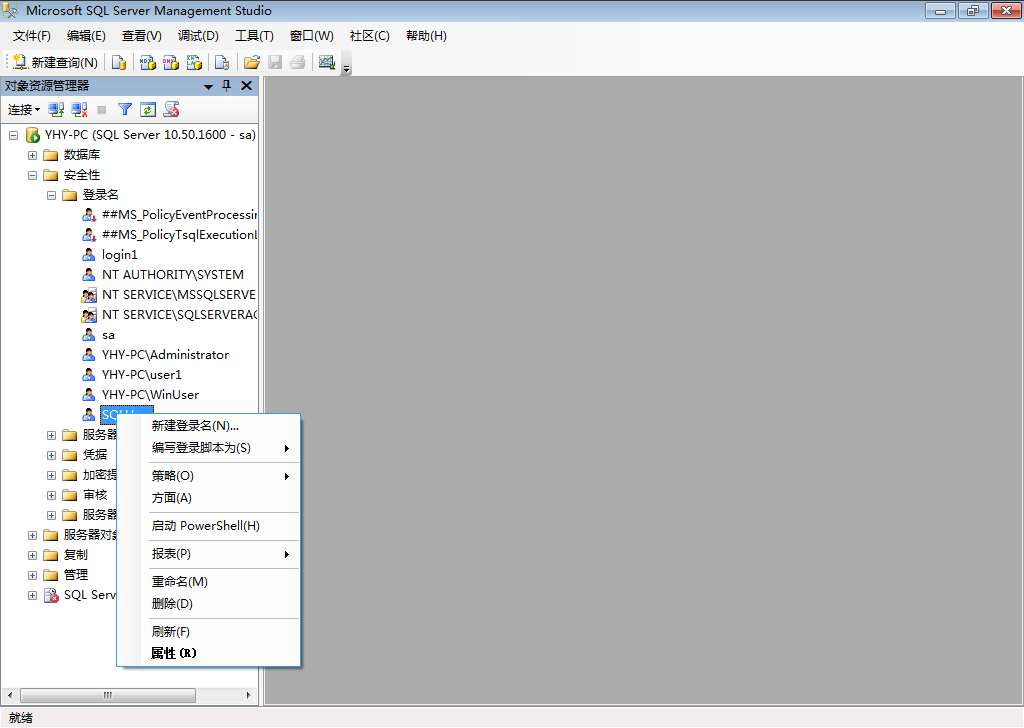Viewport: 1024px width, 728px height.
Task: Click the Stop square icon
Action: click(x=102, y=110)
